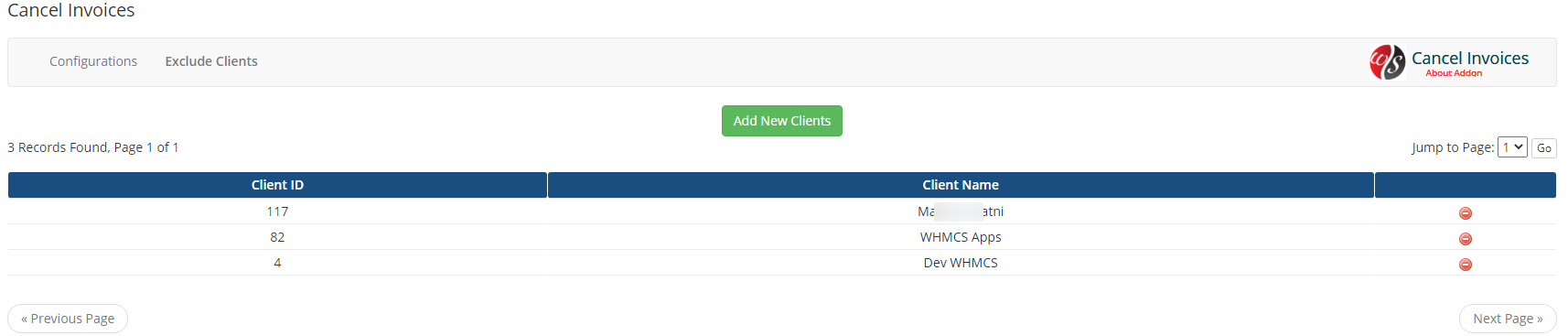Screen dimensions: 1568x336
Task: Click the Client ID column header
Action: point(277,185)
